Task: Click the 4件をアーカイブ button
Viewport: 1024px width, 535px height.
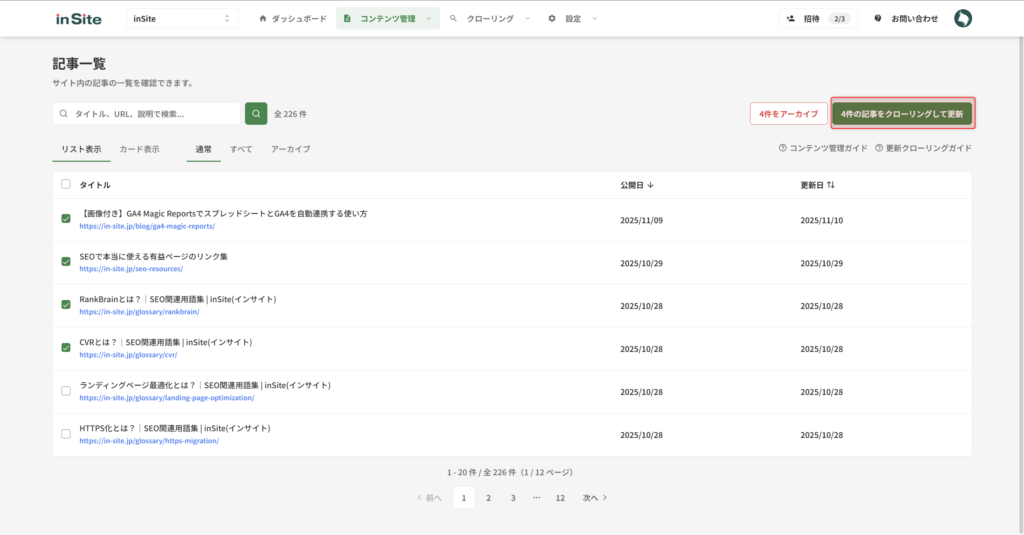Action: pyautogui.click(x=788, y=114)
